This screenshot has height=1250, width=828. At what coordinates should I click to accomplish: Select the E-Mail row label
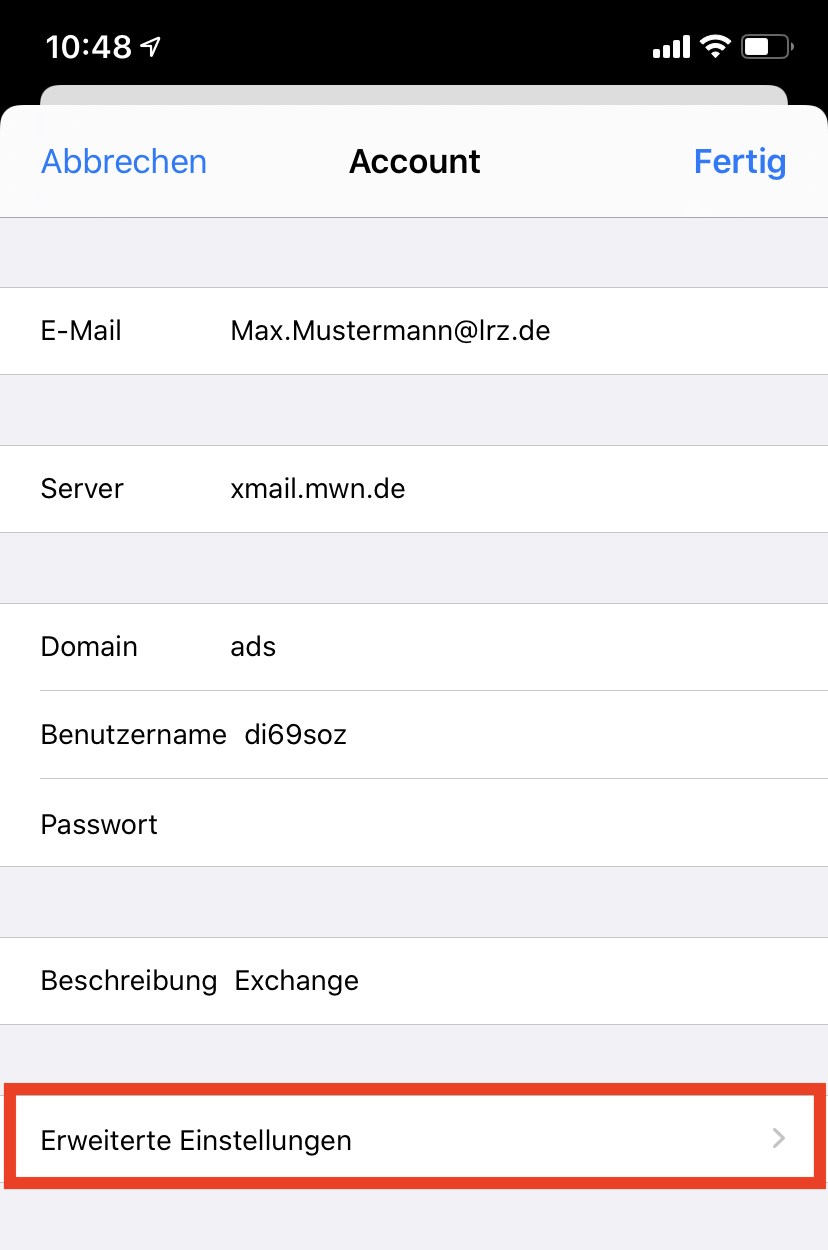click(81, 331)
